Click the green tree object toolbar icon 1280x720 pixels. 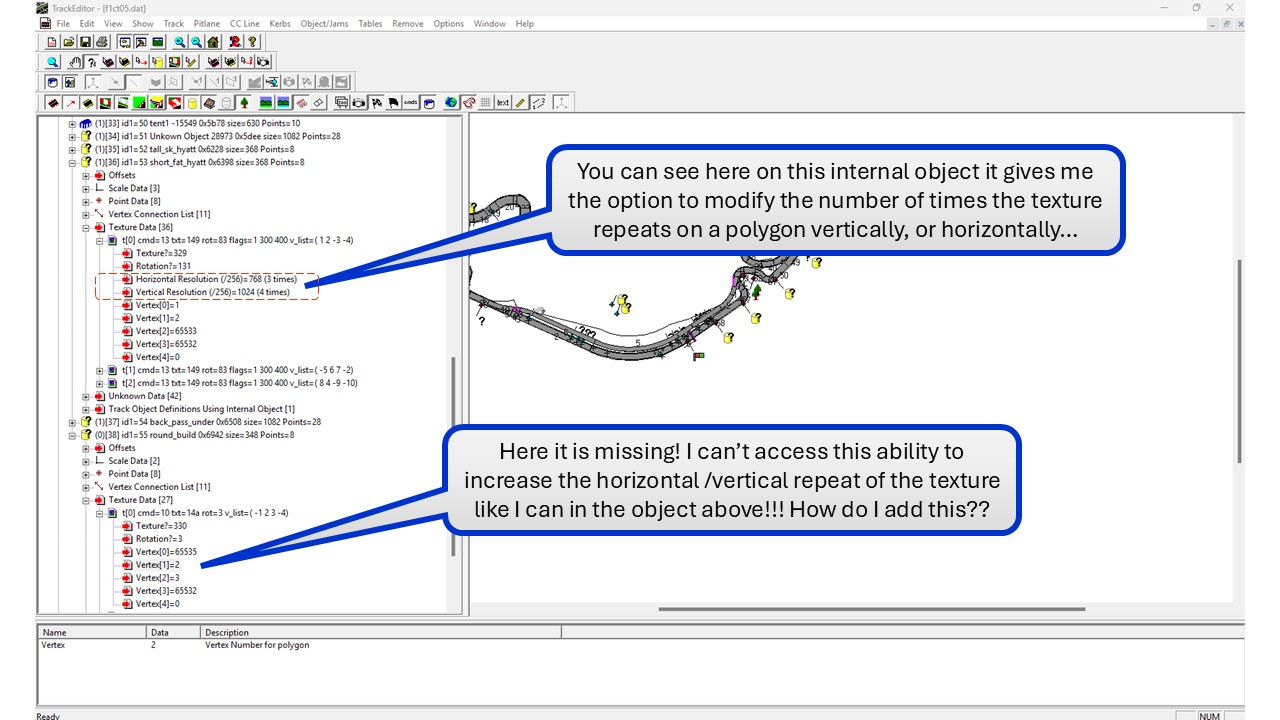click(x=244, y=102)
